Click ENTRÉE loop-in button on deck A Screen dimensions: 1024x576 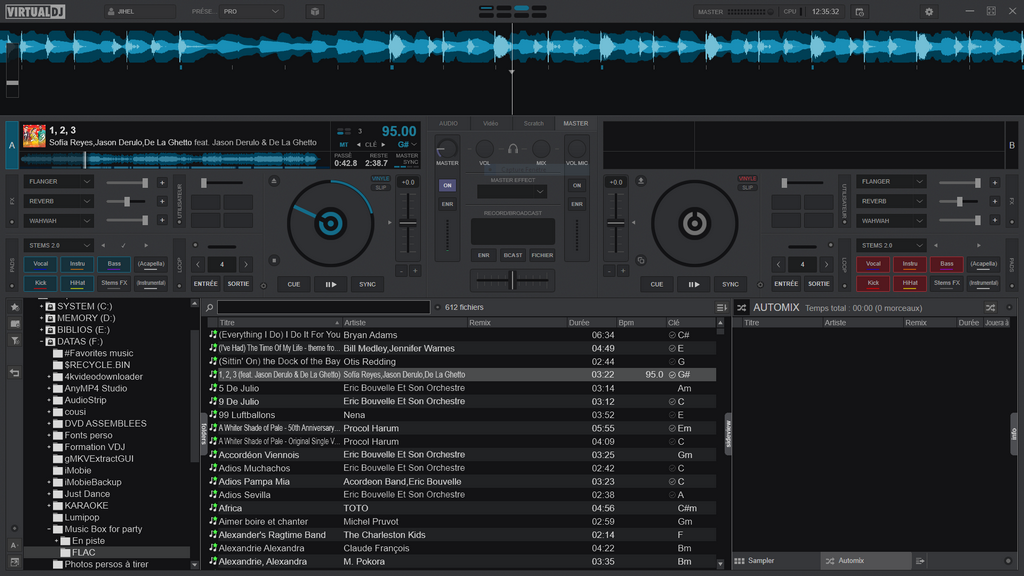(x=206, y=284)
